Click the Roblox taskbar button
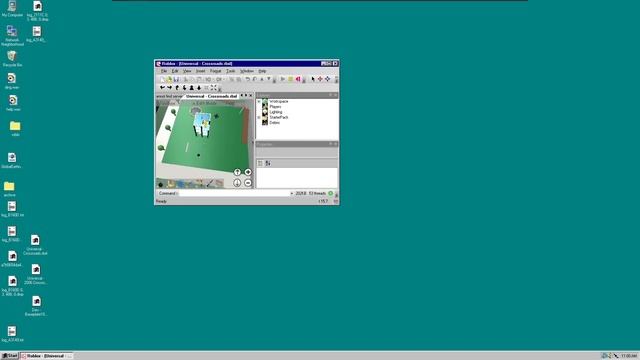The height and width of the screenshot is (360, 640). [x=46, y=356]
